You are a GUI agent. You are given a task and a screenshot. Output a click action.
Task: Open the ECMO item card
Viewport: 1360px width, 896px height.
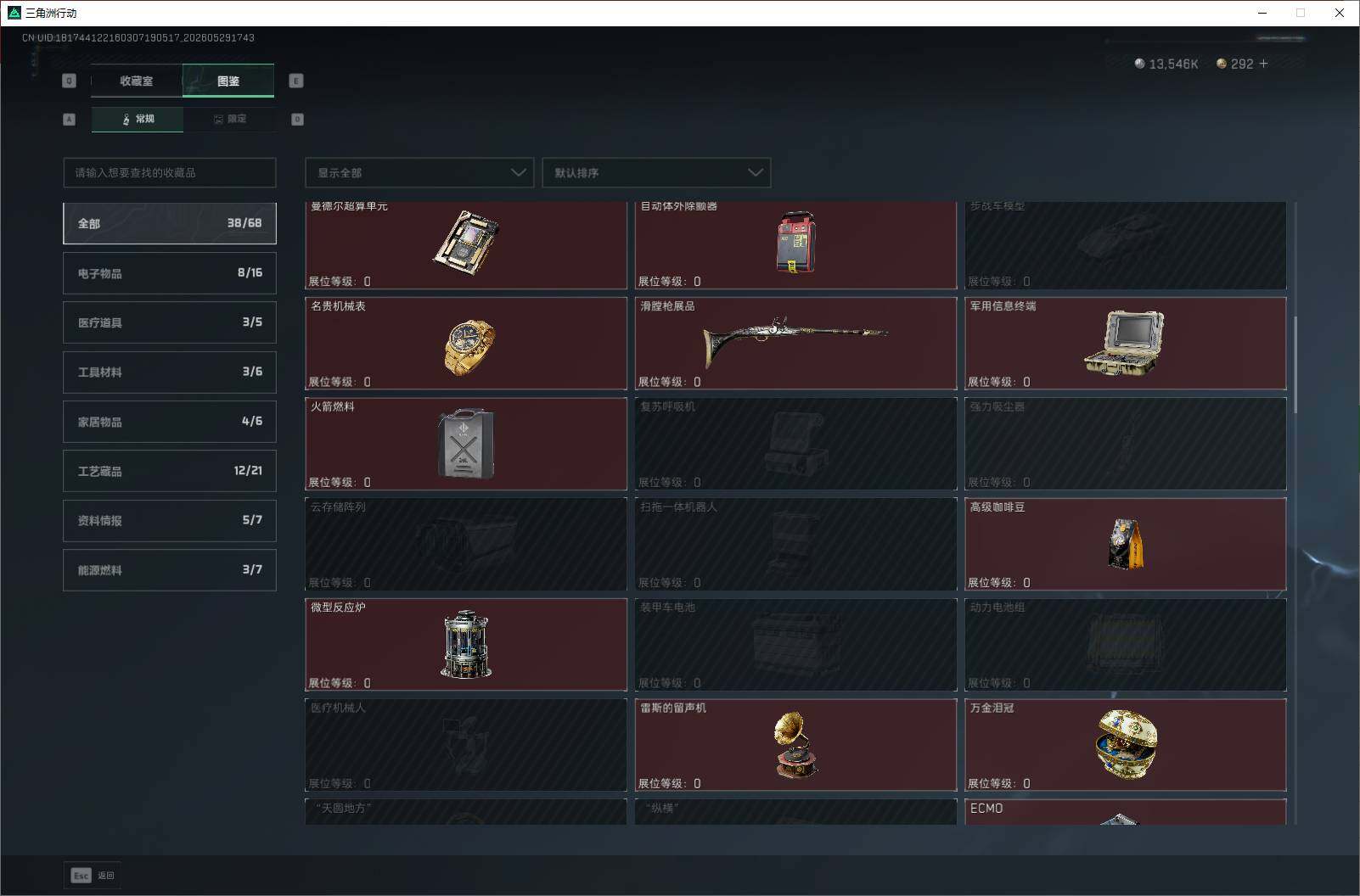pos(1126,812)
